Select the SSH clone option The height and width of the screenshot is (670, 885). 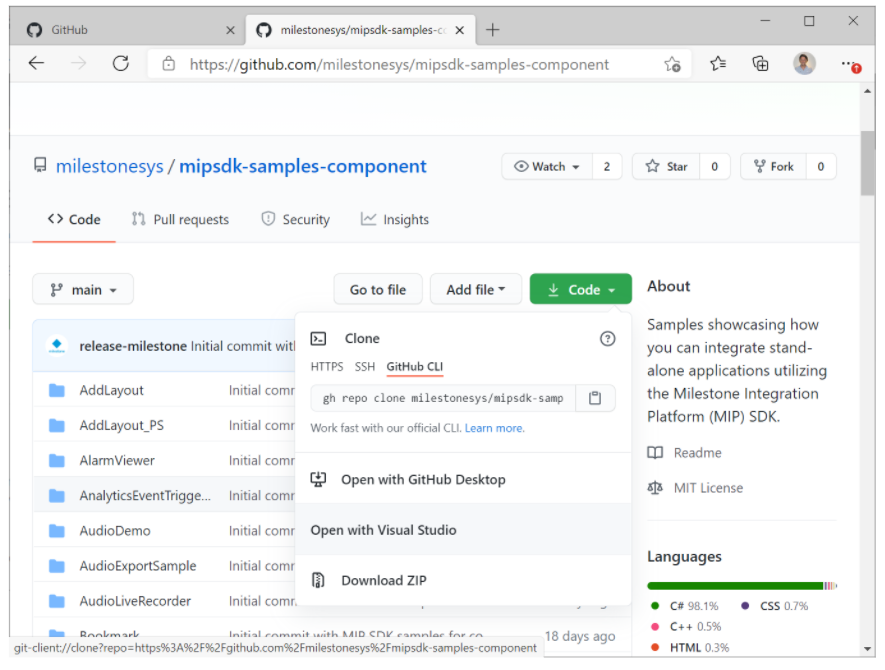[x=365, y=367]
